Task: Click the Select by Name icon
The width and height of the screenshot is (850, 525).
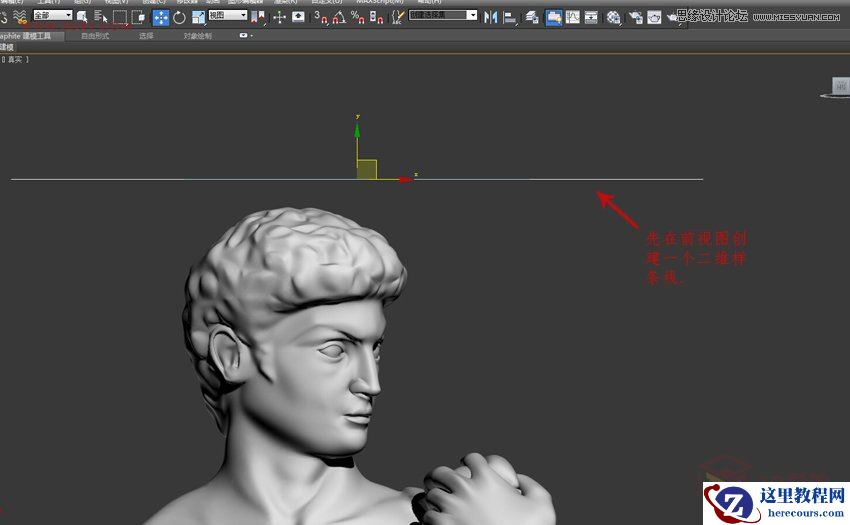Action: 100,17
